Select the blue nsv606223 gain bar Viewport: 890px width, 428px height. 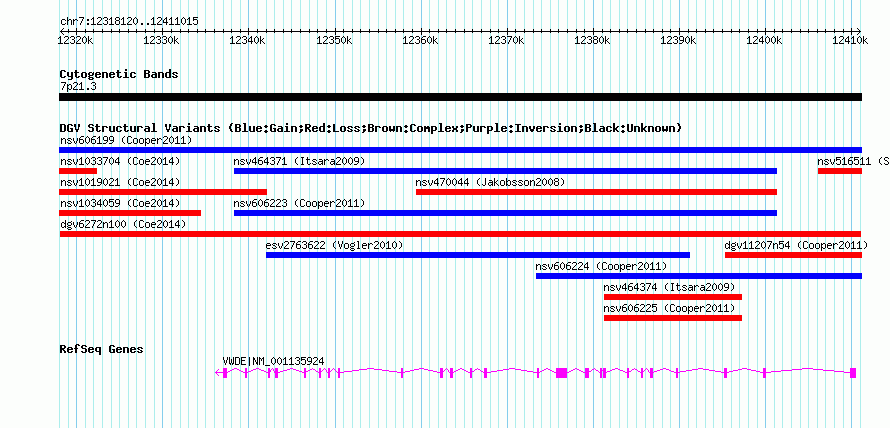505,213
